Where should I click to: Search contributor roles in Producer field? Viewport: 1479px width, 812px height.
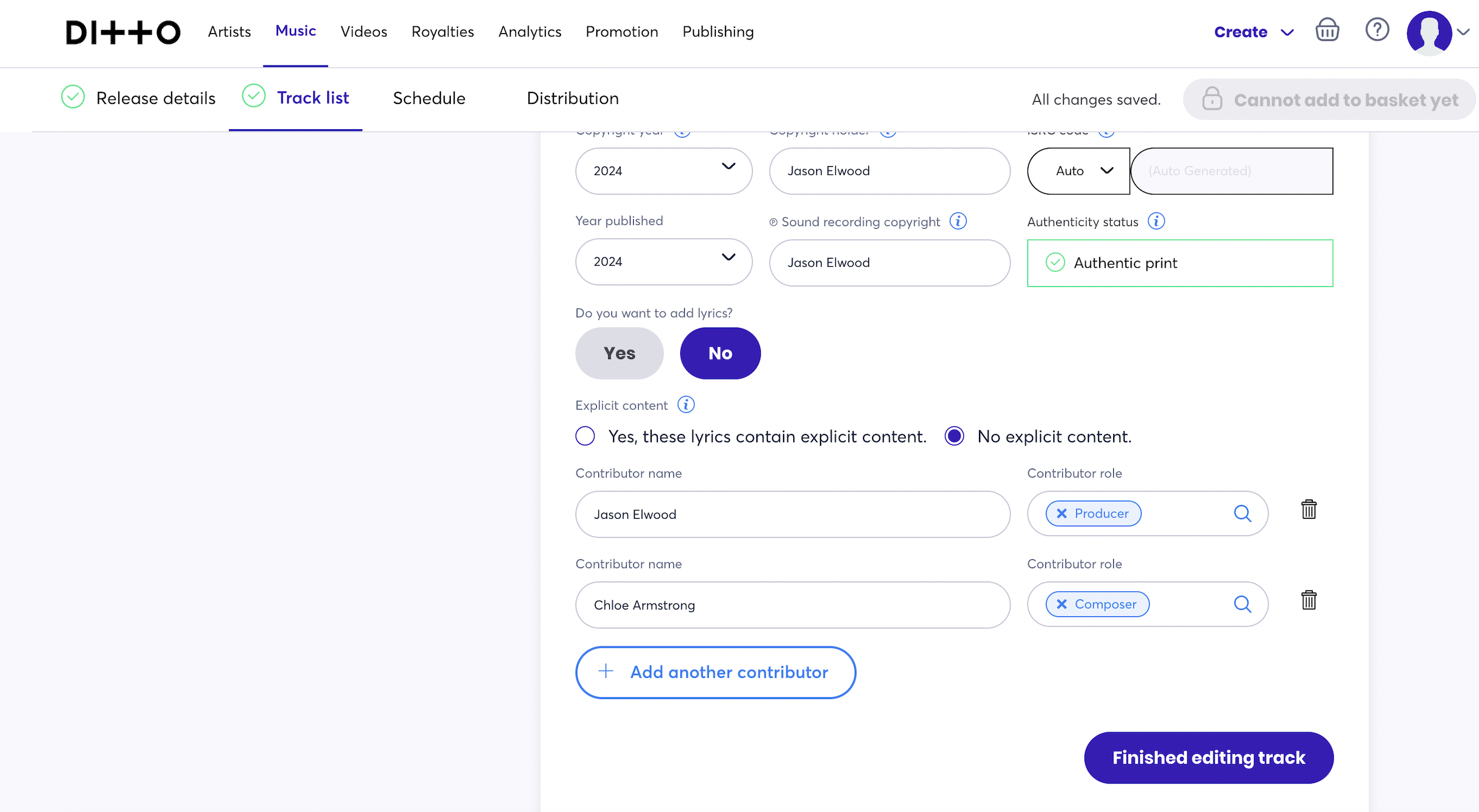[1242, 513]
